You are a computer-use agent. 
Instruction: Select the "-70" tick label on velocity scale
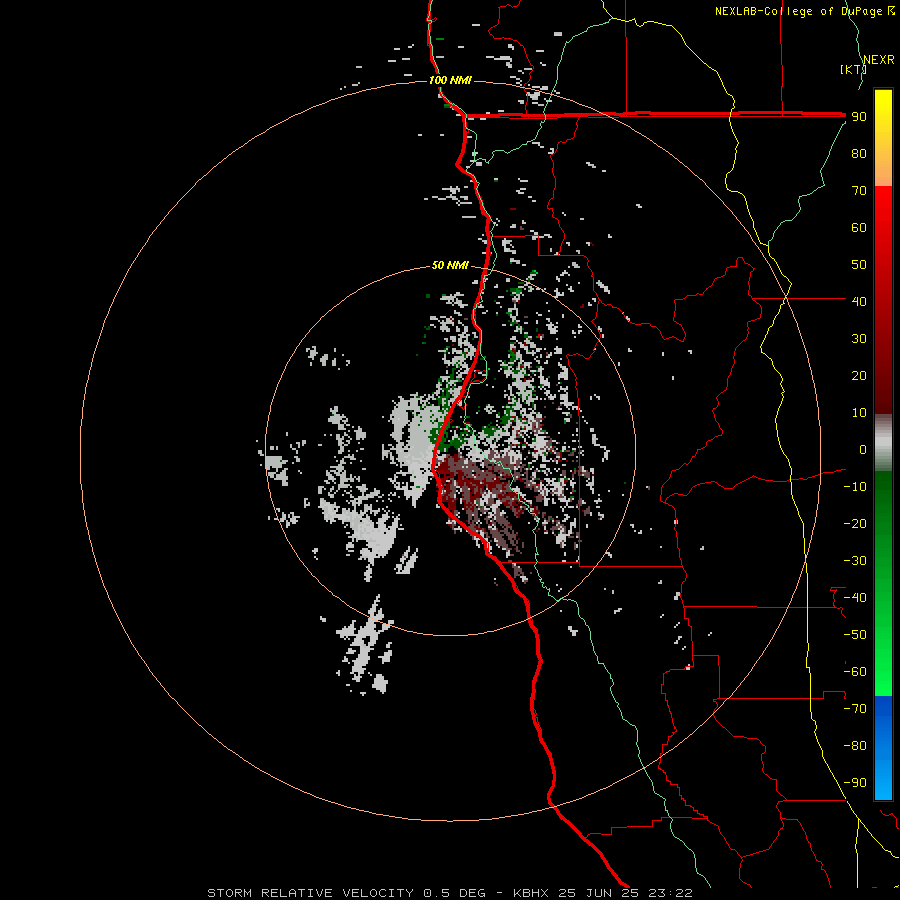pos(855,709)
